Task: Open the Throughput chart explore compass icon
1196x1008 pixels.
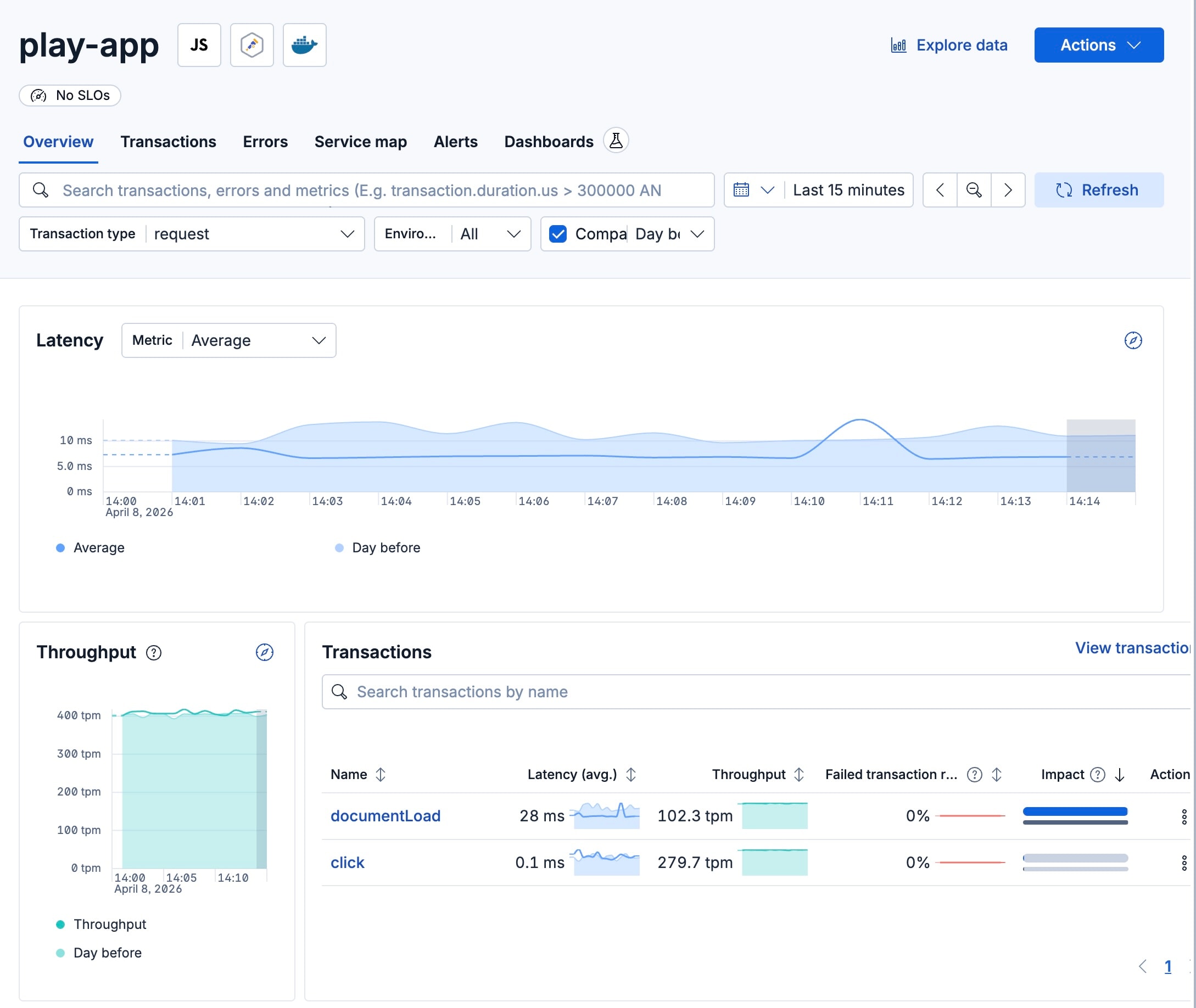Action: pyautogui.click(x=264, y=652)
